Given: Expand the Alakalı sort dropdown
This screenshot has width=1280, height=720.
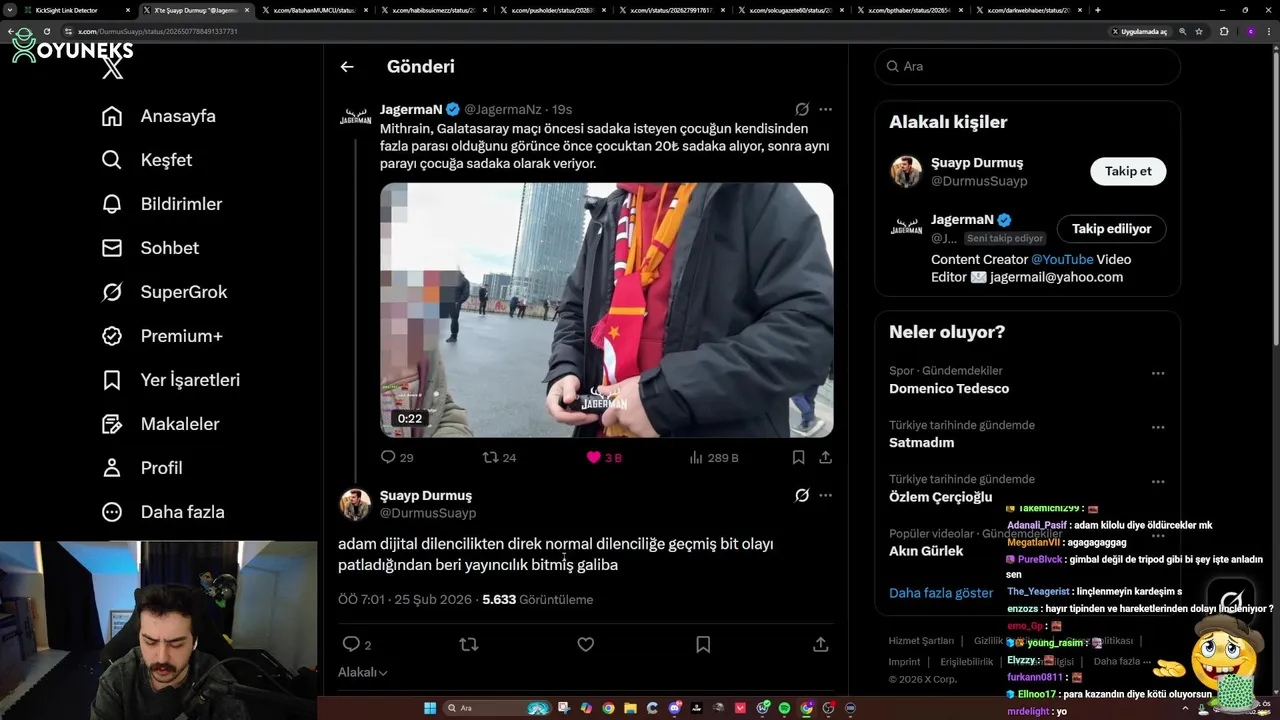Looking at the screenshot, I should [x=363, y=672].
